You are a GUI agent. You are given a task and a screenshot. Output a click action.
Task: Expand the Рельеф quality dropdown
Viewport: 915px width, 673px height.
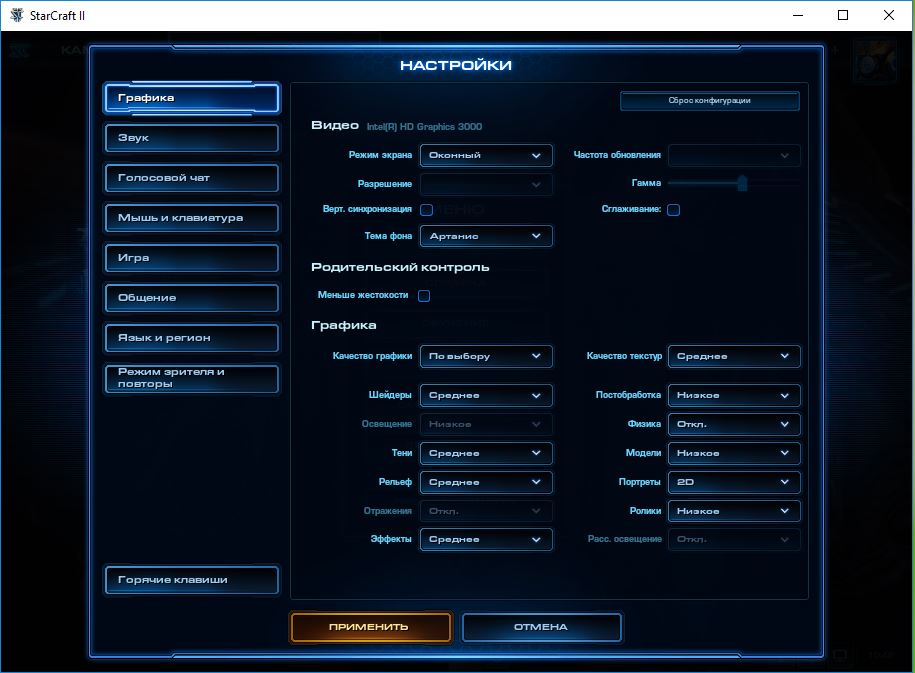[x=486, y=482]
